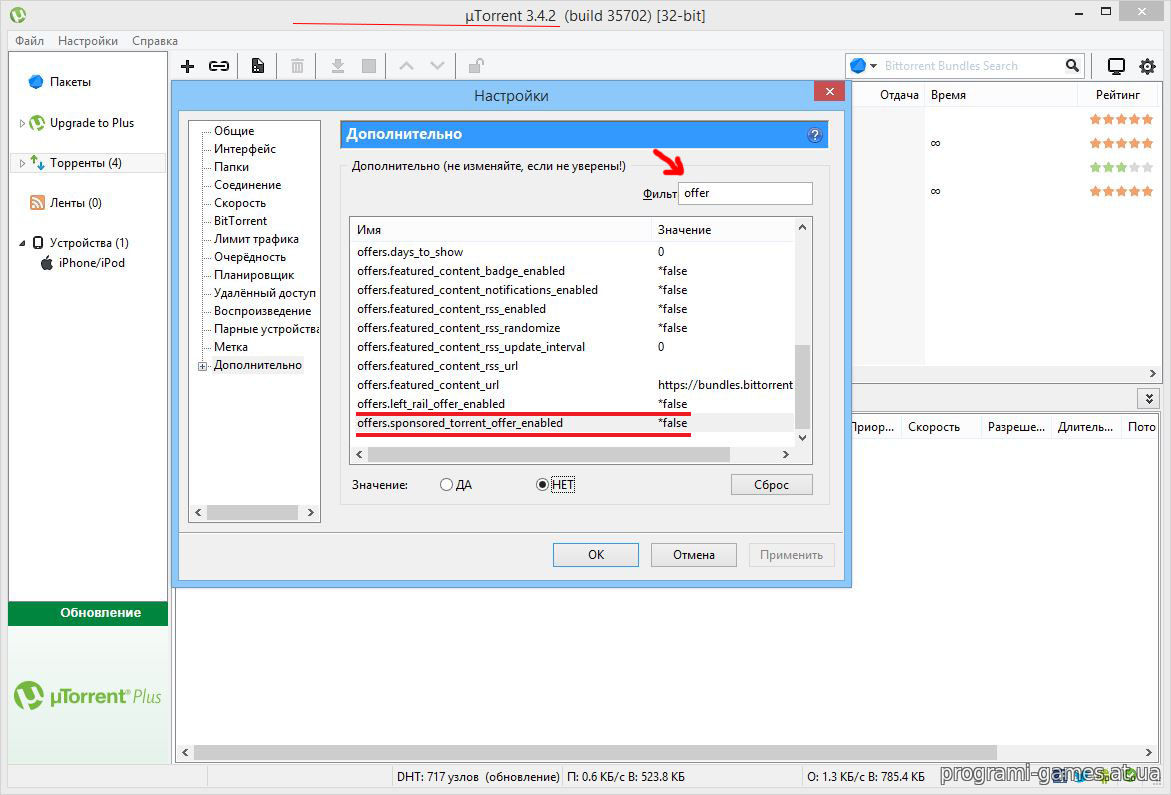Click Add Torrent from URL link icon
The width and height of the screenshot is (1171, 795).
click(219, 66)
